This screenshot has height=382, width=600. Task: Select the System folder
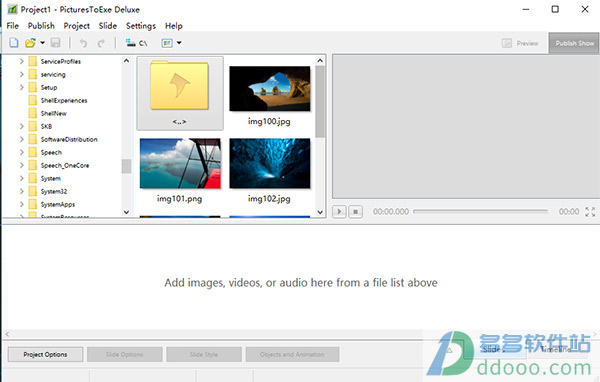coord(51,178)
